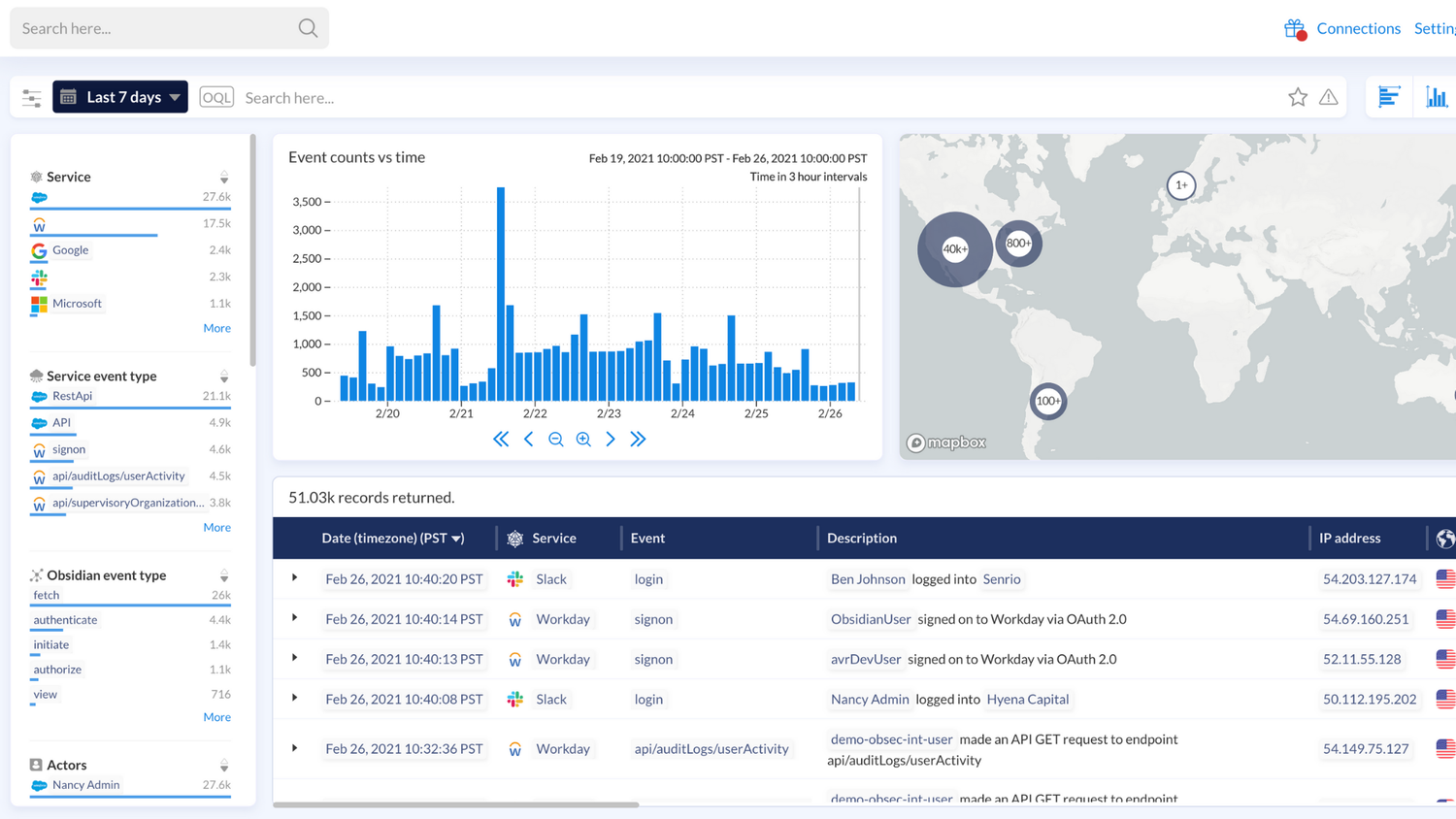Viewport: 1456px width, 819px height.
Task: Click the alert warning triangle icon
Action: coord(1329,97)
